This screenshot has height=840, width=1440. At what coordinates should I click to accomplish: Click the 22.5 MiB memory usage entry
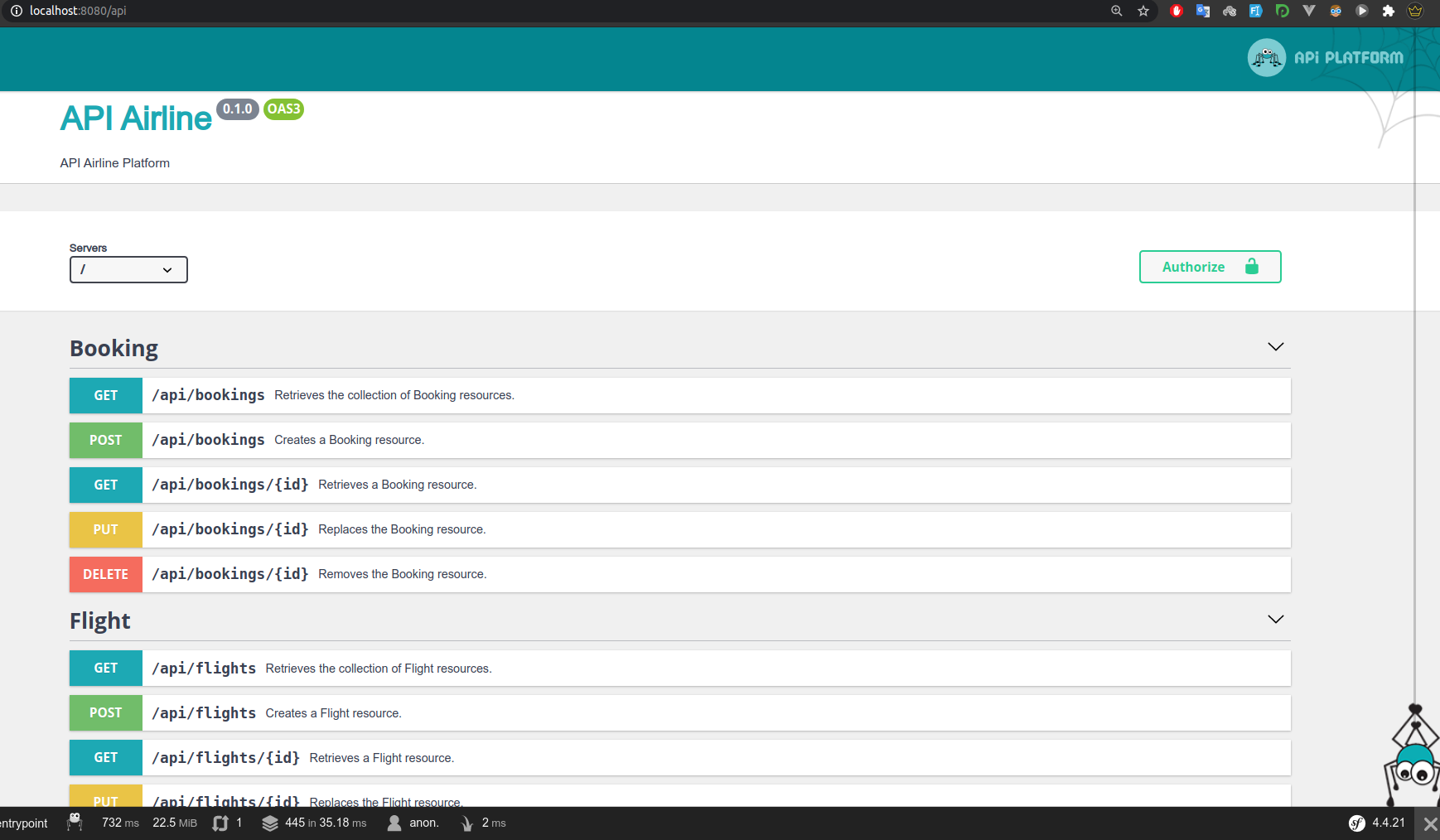[175, 823]
